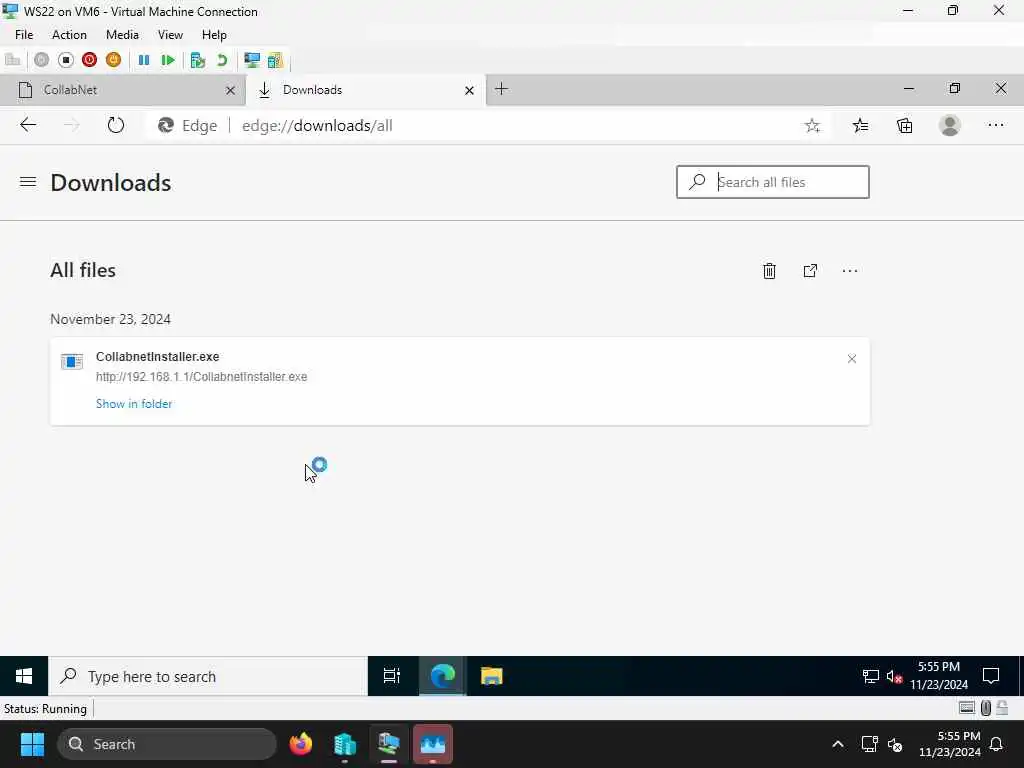The image size is (1024, 768).
Task: Go back in Edge
Action: tap(27, 125)
